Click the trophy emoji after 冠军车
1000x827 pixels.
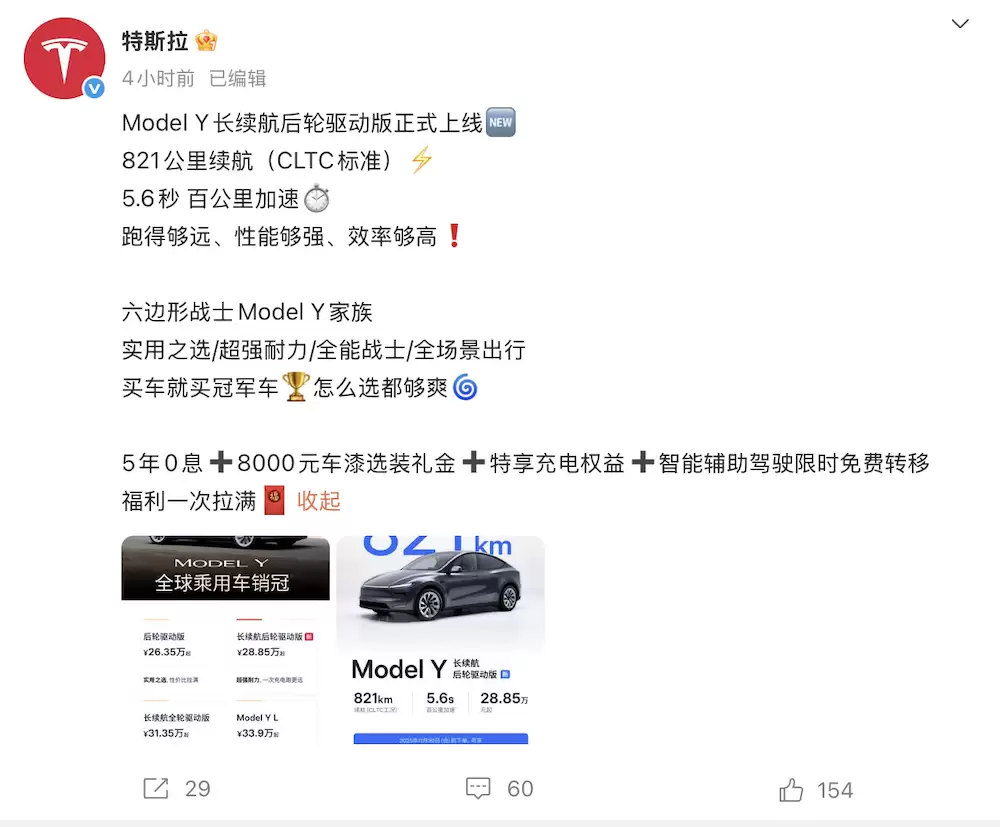coord(295,387)
